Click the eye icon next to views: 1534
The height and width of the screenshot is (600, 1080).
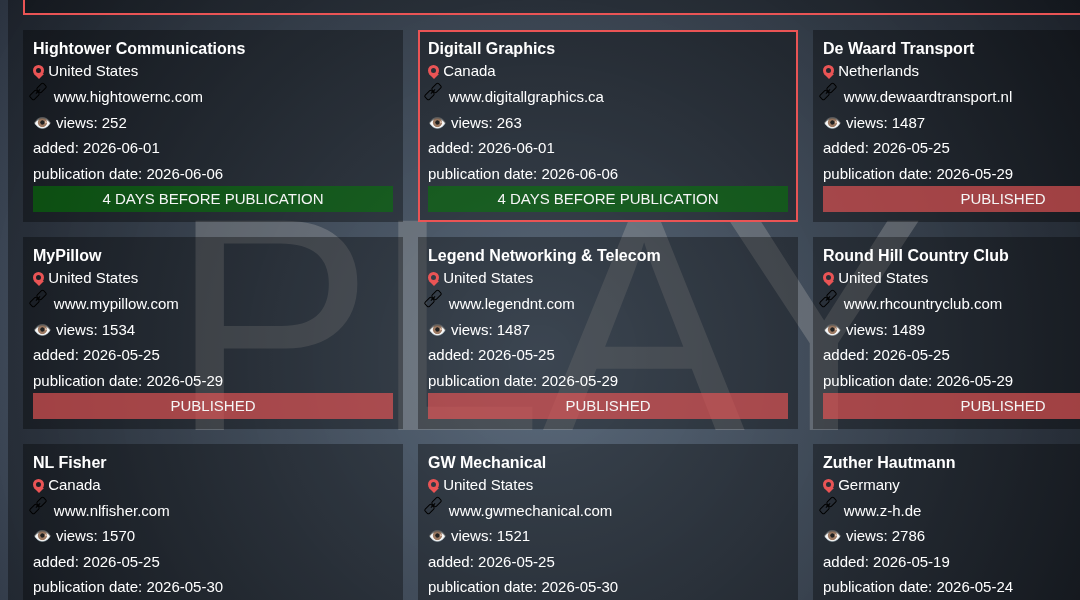point(42,331)
